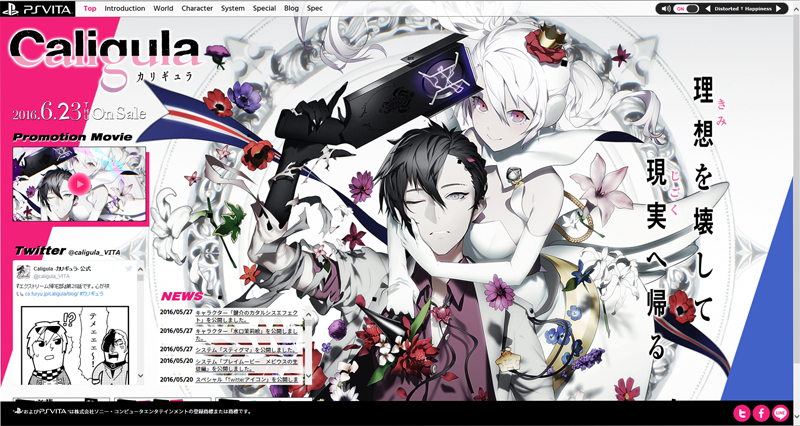Click the Promotion Movie thumbnail image
800x426 pixels.
pyautogui.click(x=79, y=184)
